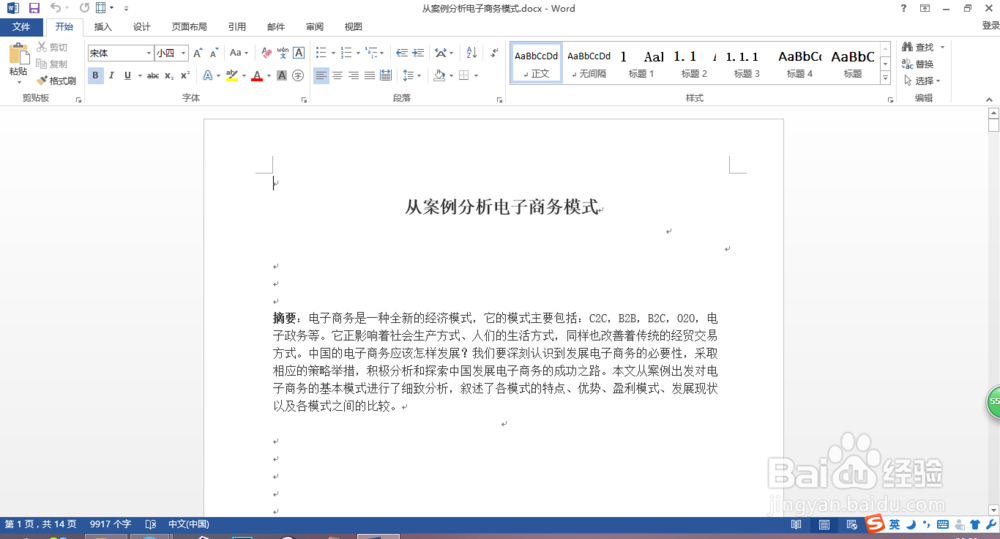Apply numbered list icon
This screenshot has width=1000, height=539.
[346, 53]
